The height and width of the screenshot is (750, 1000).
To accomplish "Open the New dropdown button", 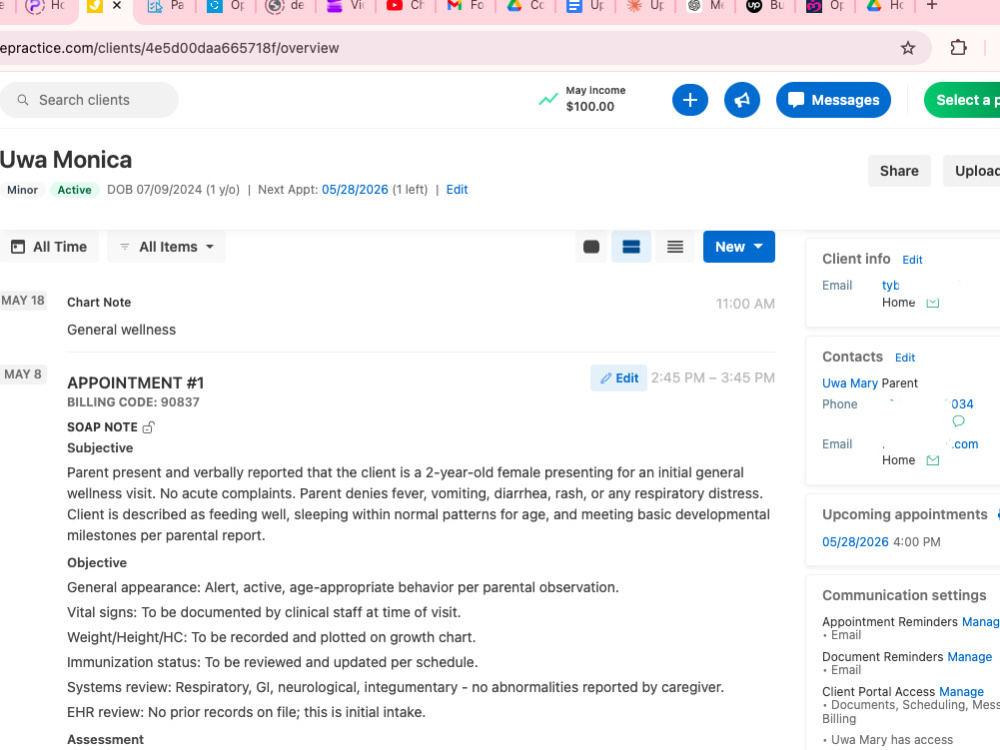I will coord(739,247).
